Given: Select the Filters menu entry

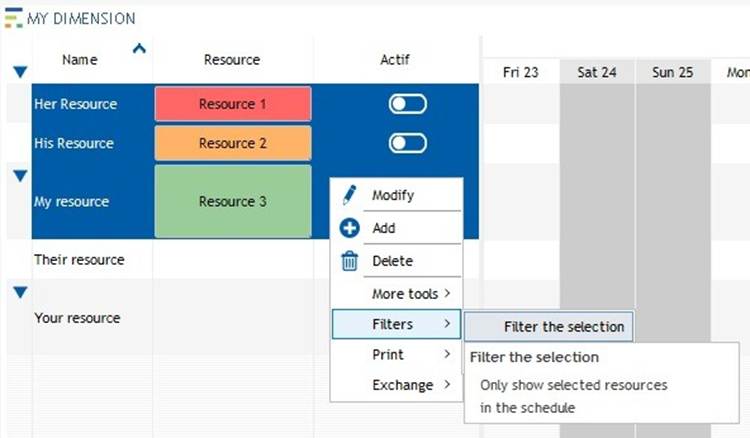Looking at the screenshot, I should click(397, 324).
